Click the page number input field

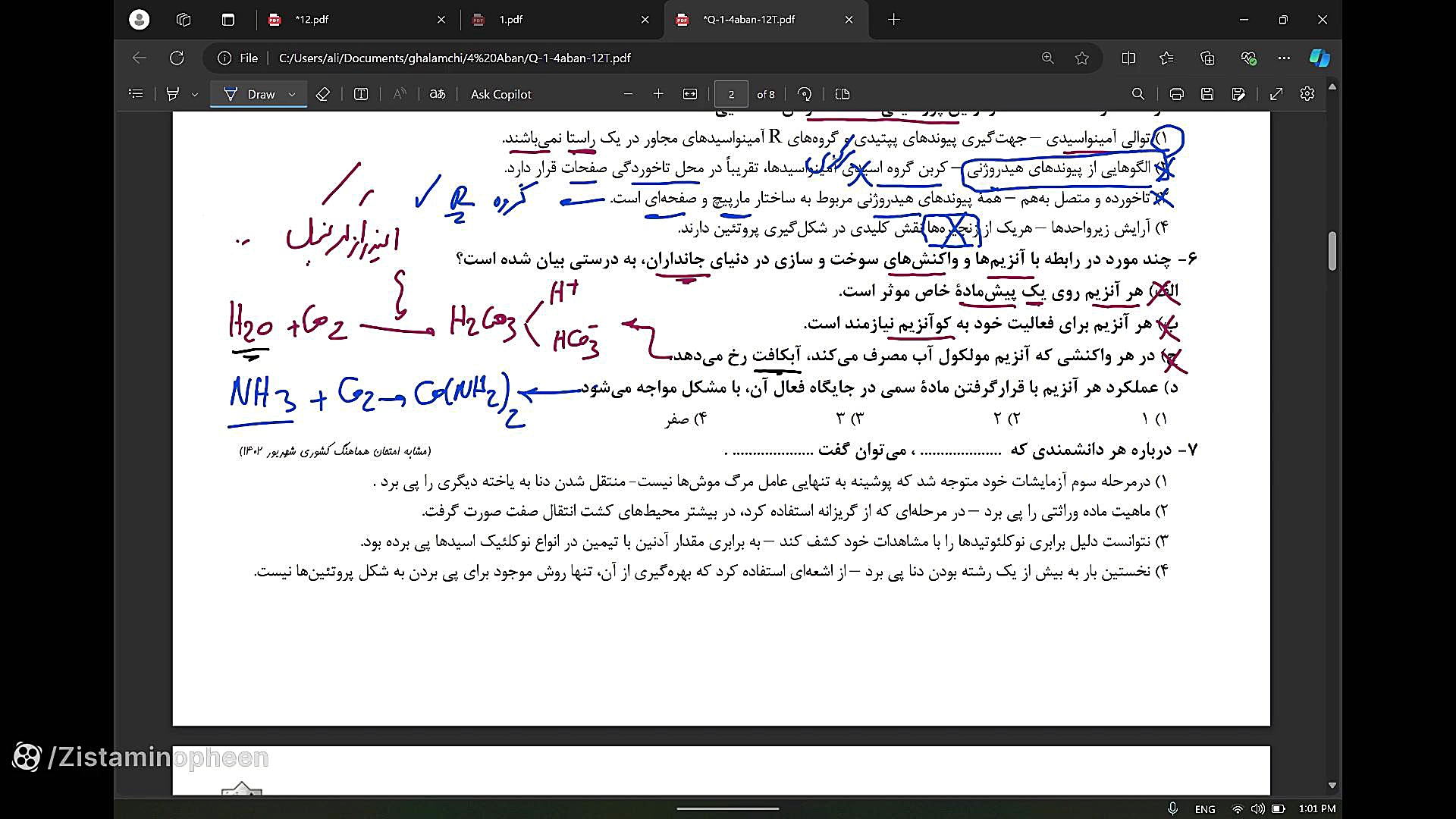pos(731,94)
